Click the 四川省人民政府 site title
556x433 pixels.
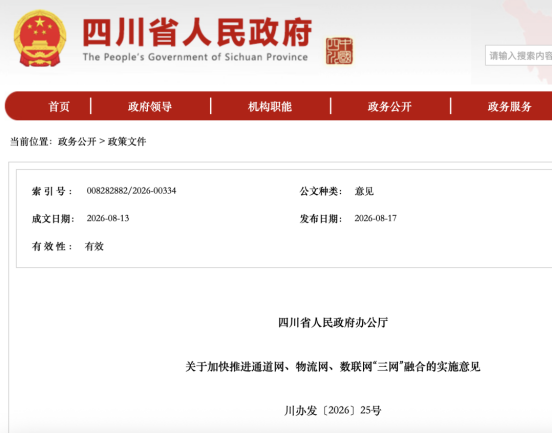tap(197, 32)
